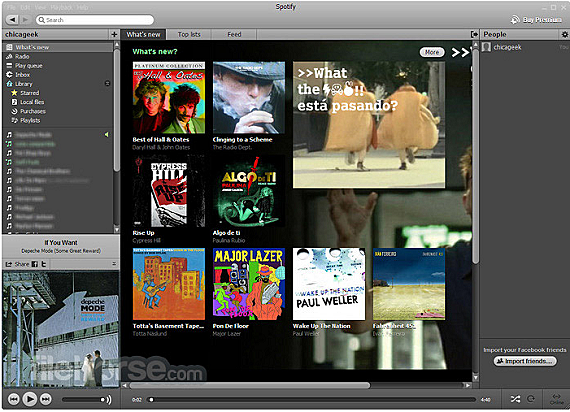Switch to the What's new tab
This screenshot has height=412, width=570.
pos(143,34)
